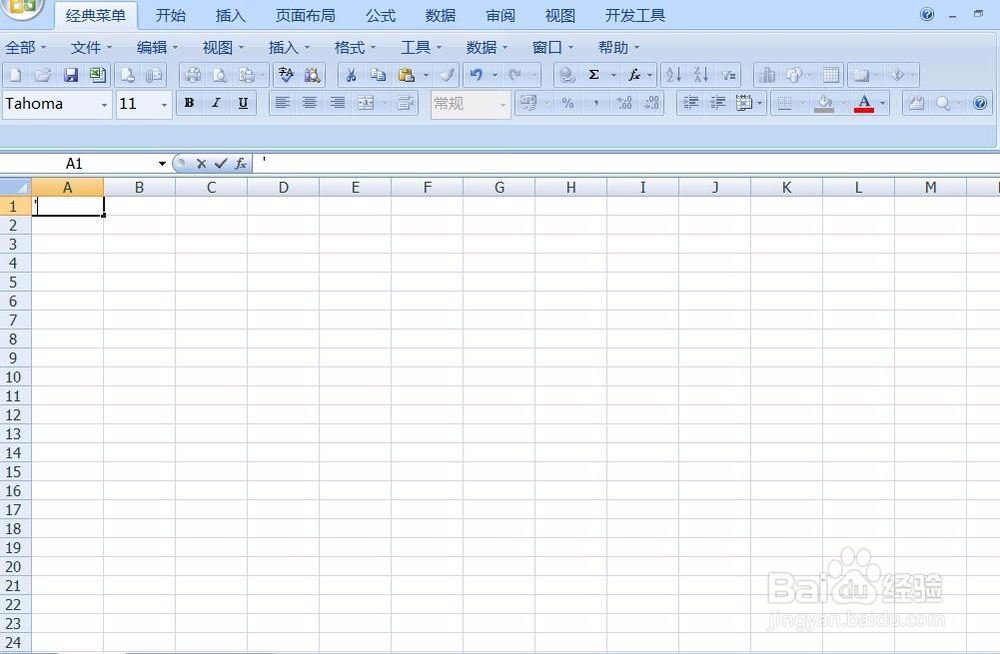This screenshot has height=654, width=1000.
Task: Toggle Underline formatting
Action: click(243, 103)
